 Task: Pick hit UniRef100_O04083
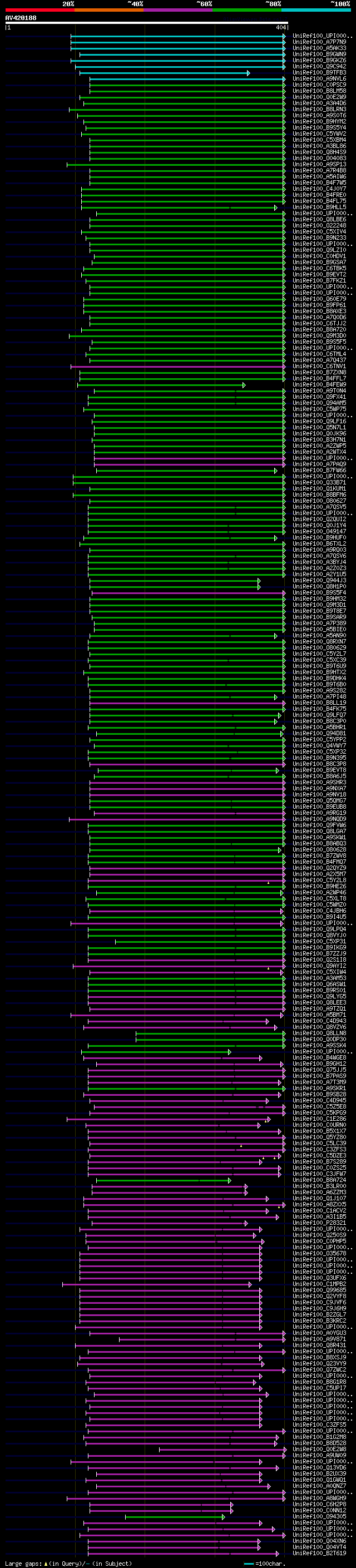(x=319, y=159)
